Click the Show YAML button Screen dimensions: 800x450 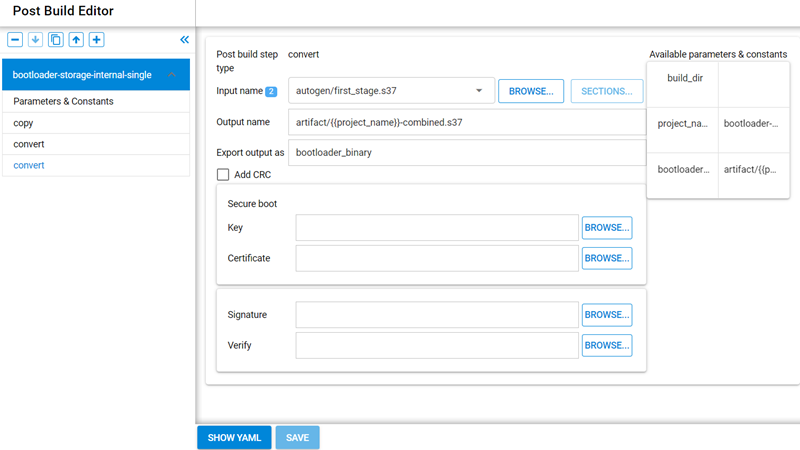tap(234, 438)
